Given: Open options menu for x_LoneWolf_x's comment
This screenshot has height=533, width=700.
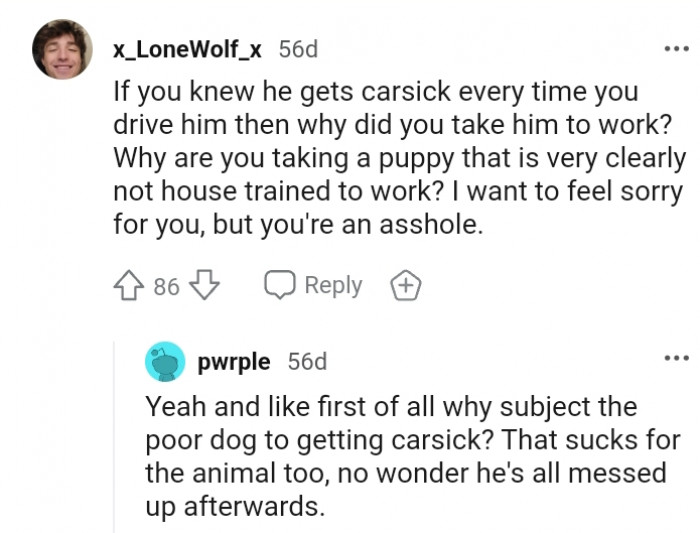Looking at the screenshot, I should [x=677, y=49].
